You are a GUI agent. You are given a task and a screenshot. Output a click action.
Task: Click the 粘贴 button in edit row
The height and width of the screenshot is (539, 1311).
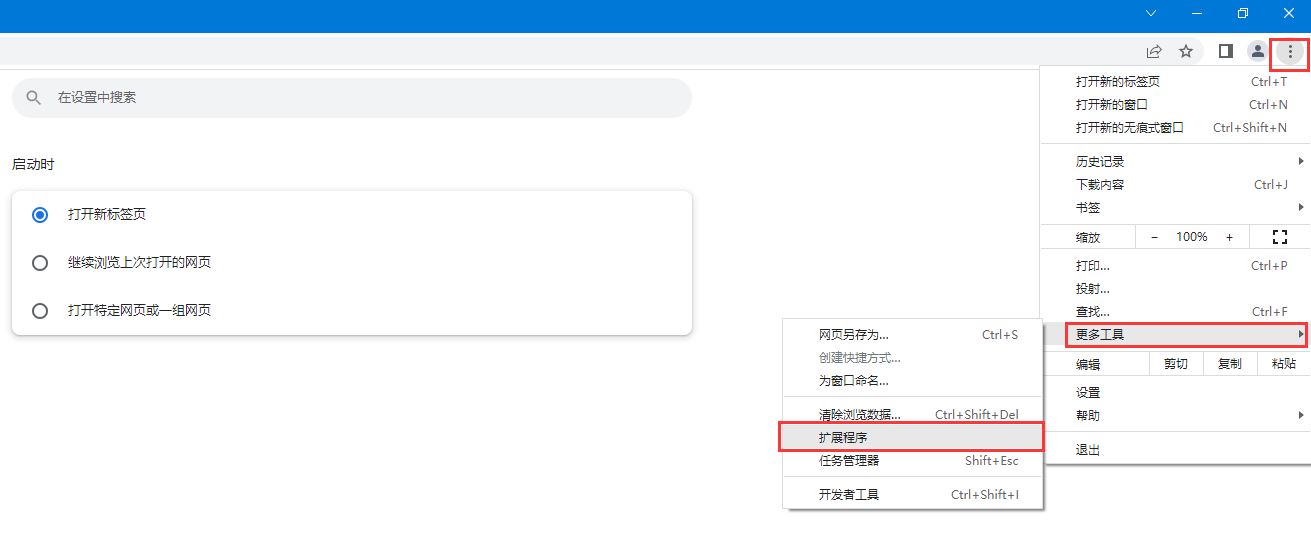click(x=1283, y=365)
